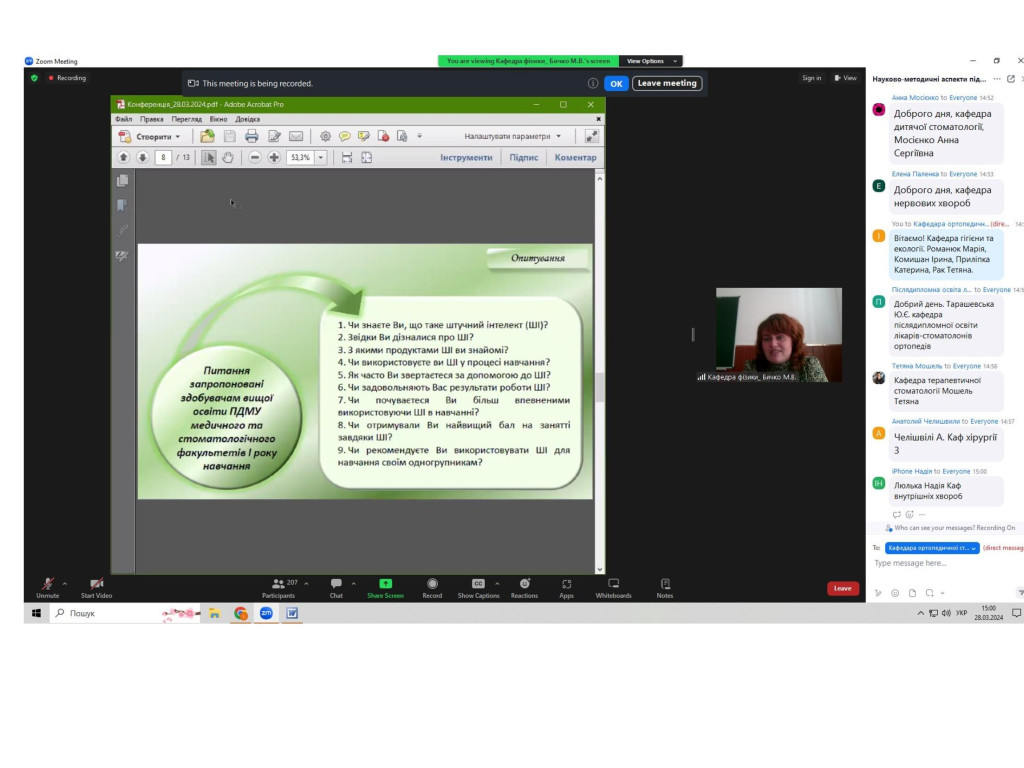
Task: Go to next page in Acrobat
Action: coord(142,157)
